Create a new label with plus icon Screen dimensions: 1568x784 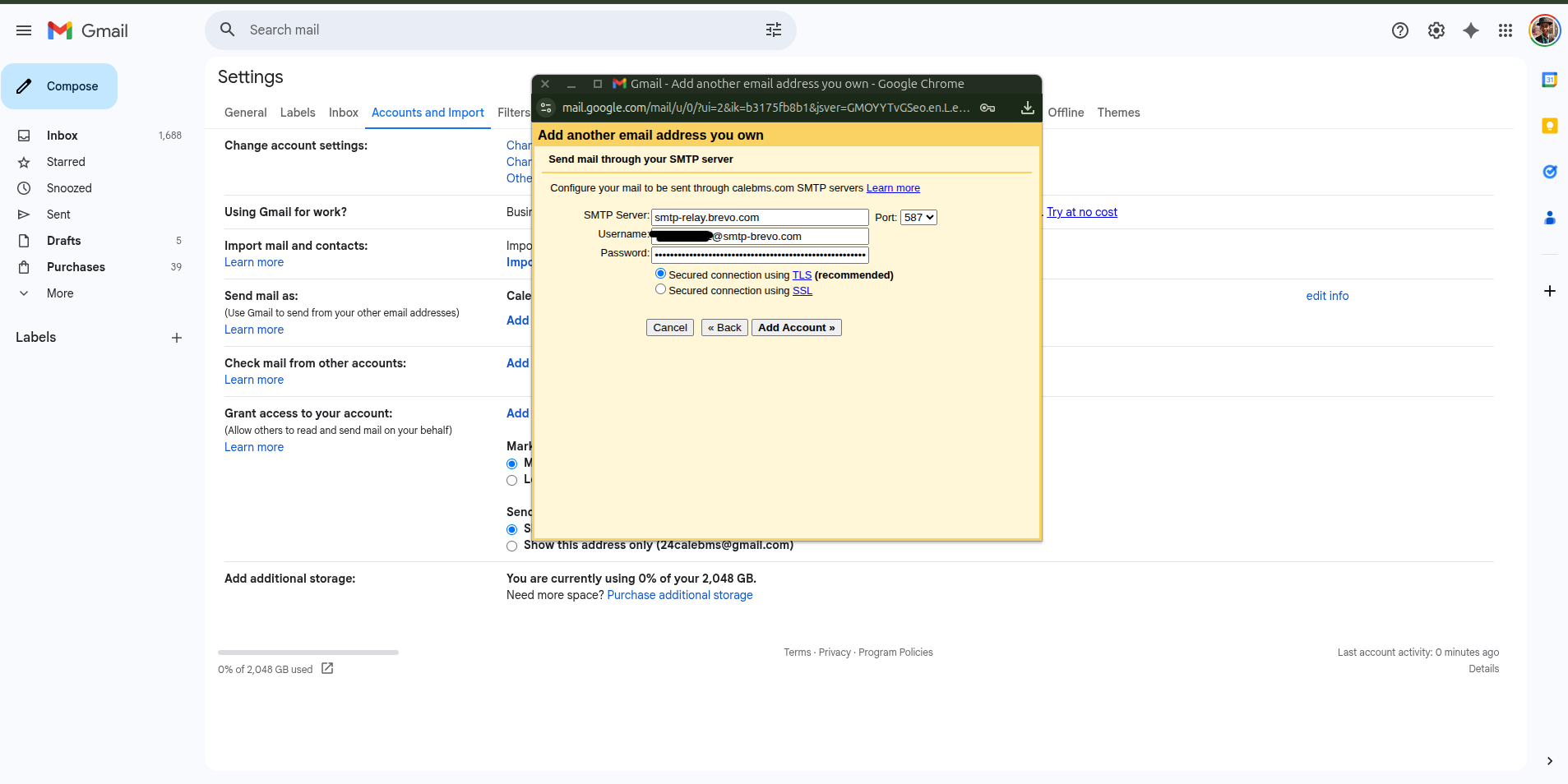[x=177, y=338]
